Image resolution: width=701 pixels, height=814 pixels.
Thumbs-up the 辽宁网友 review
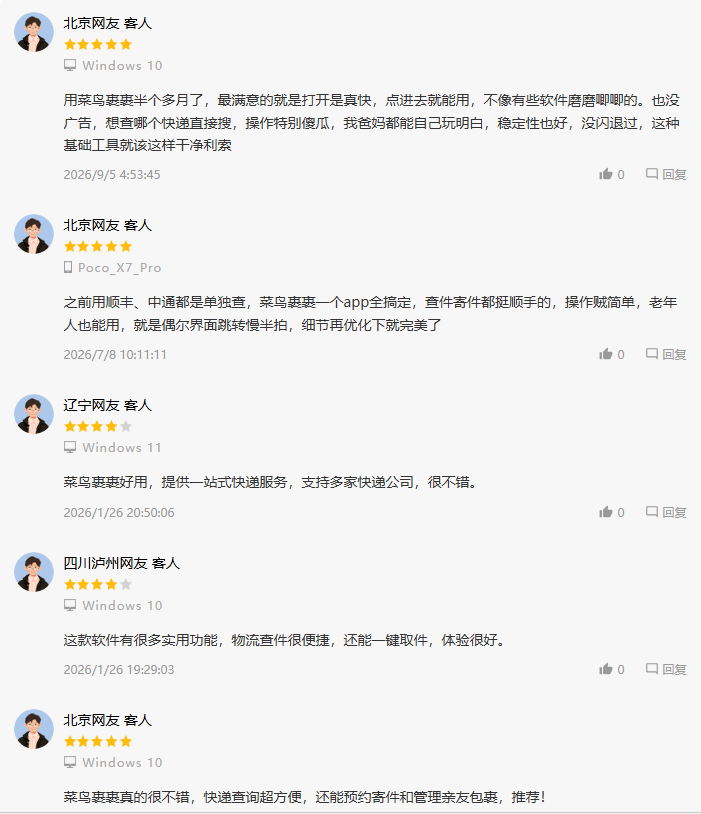[x=611, y=512]
